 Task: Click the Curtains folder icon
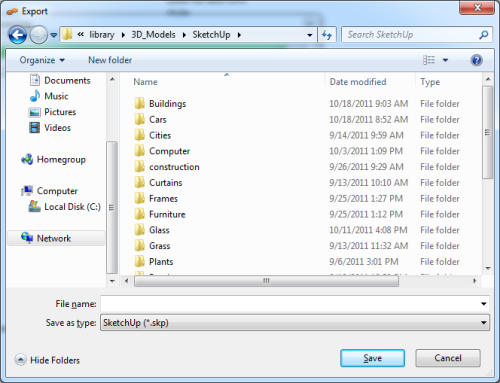click(x=140, y=182)
